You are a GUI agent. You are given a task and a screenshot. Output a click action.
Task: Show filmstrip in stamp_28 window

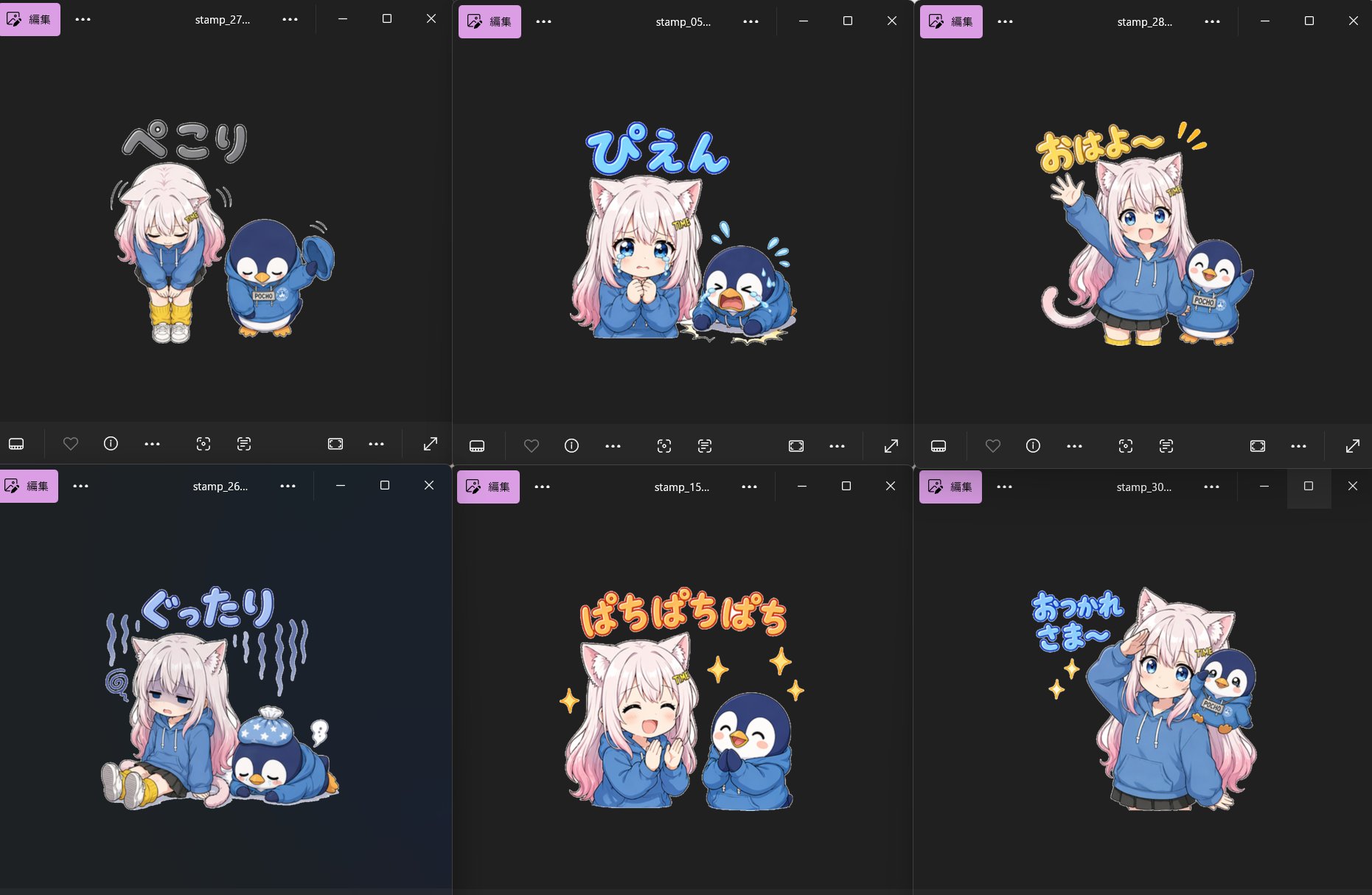(x=939, y=446)
